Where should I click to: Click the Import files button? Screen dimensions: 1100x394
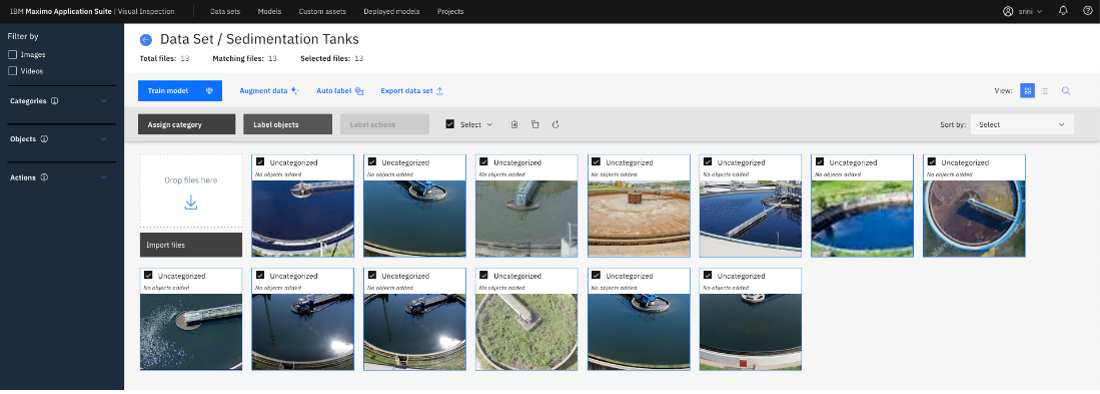coord(191,245)
